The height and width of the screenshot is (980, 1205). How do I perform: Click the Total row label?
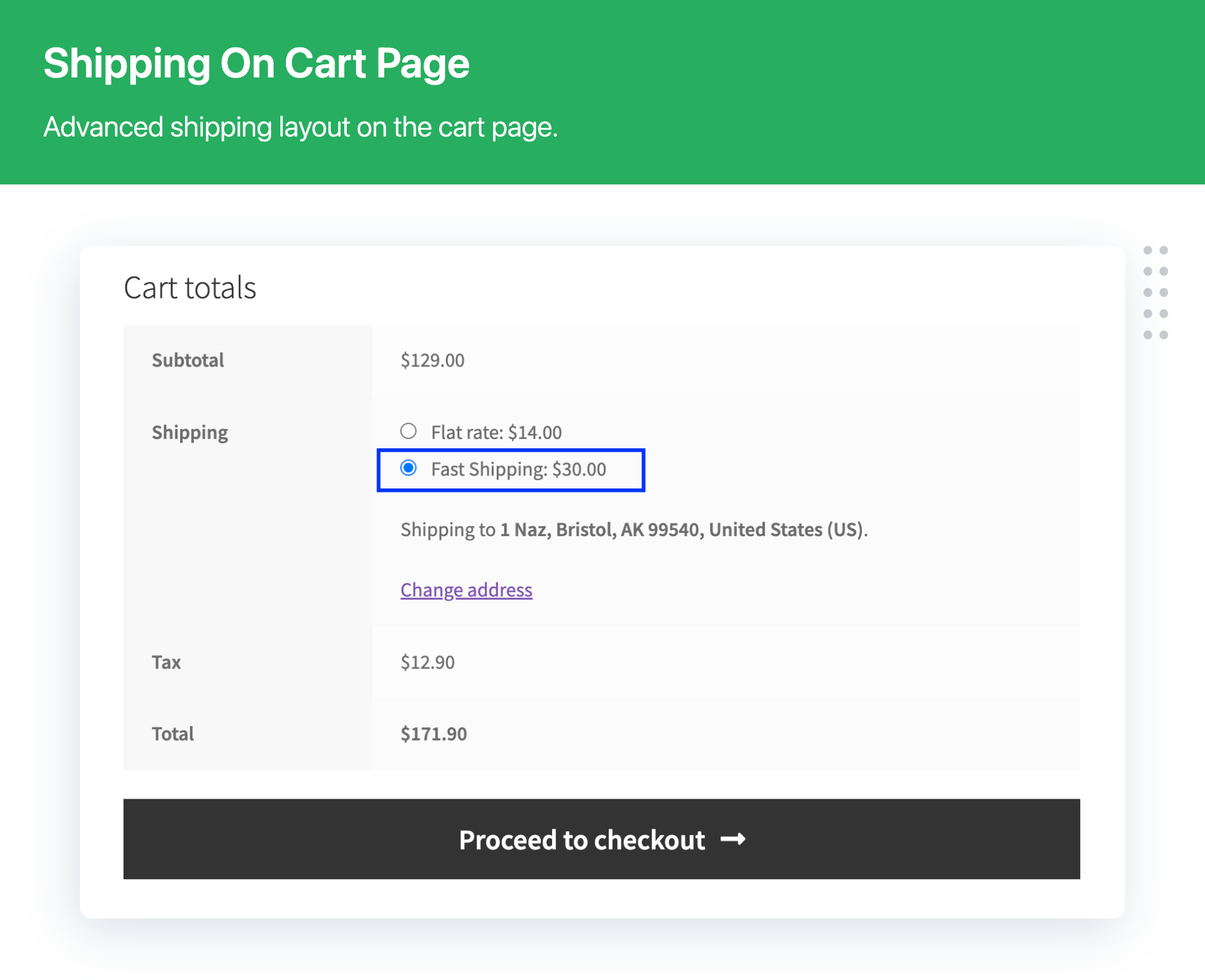pyautogui.click(x=173, y=733)
